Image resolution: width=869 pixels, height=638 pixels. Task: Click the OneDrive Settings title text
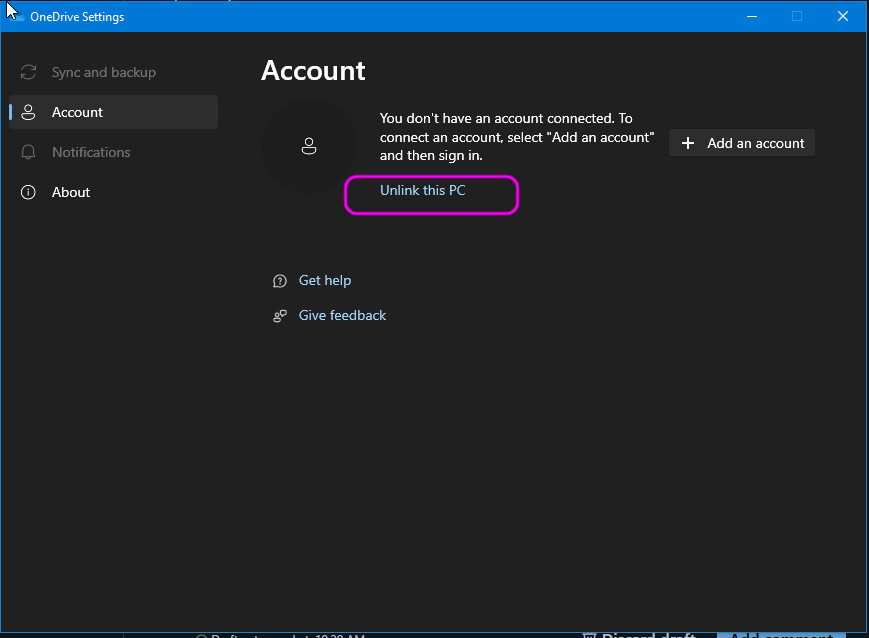pyautogui.click(x=77, y=17)
